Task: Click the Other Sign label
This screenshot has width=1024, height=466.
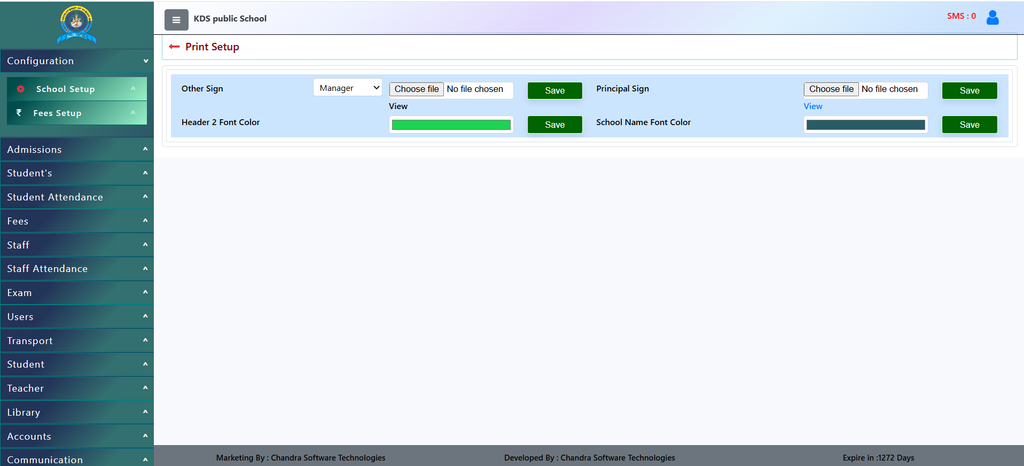Action: [x=202, y=89]
